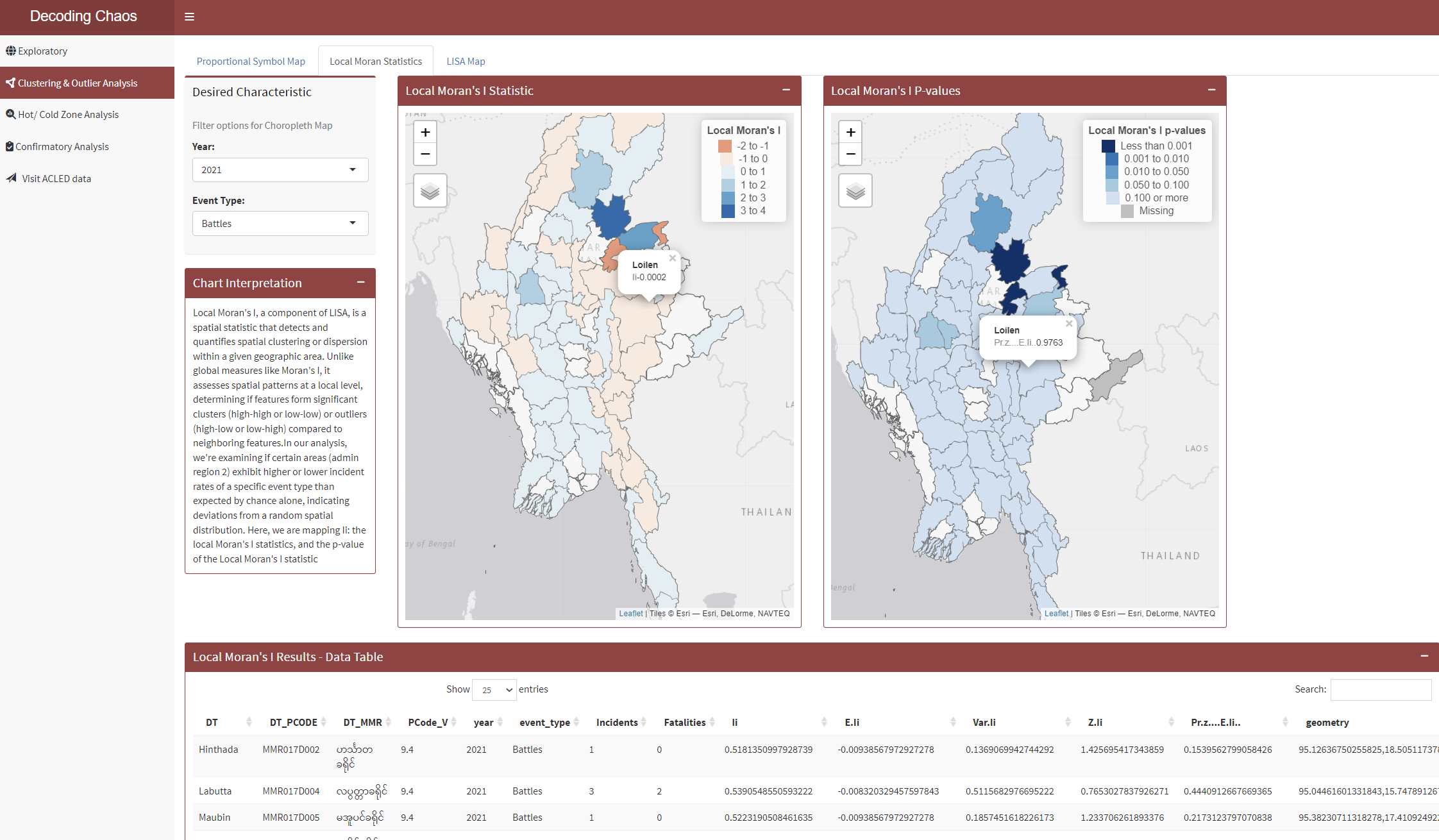
Task: Open layers control on the P-values map
Action: click(x=855, y=190)
